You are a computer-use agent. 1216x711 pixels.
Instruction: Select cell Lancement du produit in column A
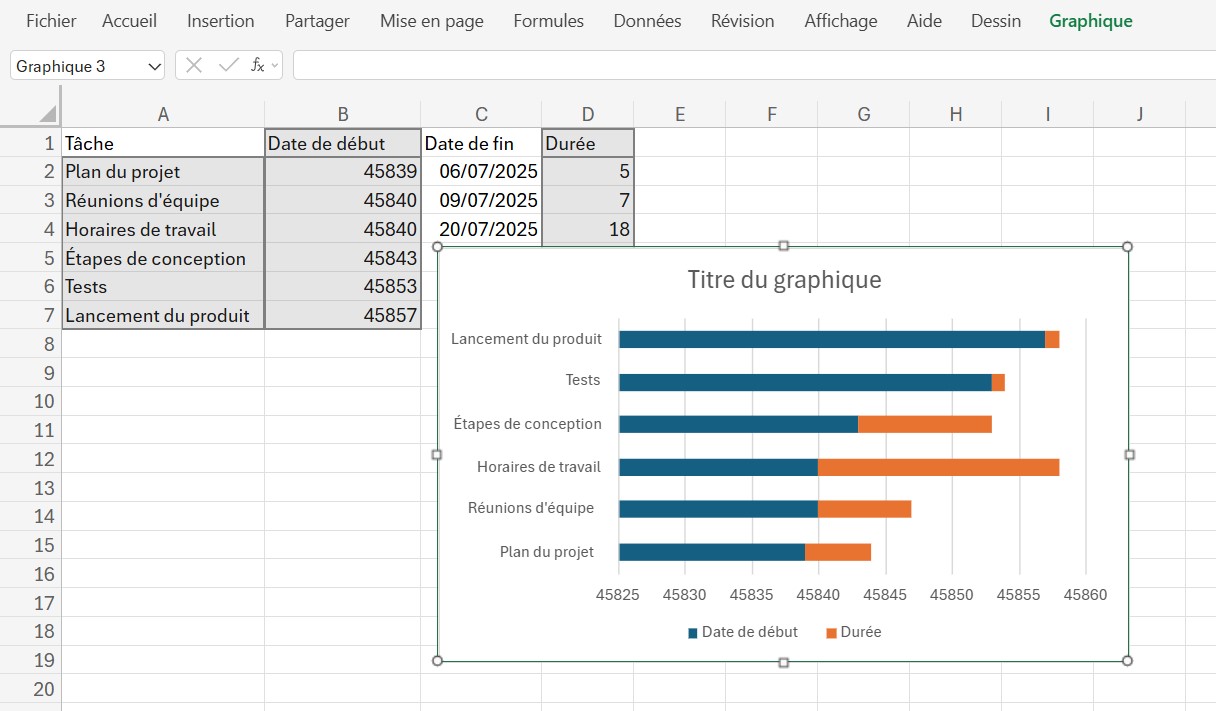pyautogui.click(x=163, y=316)
